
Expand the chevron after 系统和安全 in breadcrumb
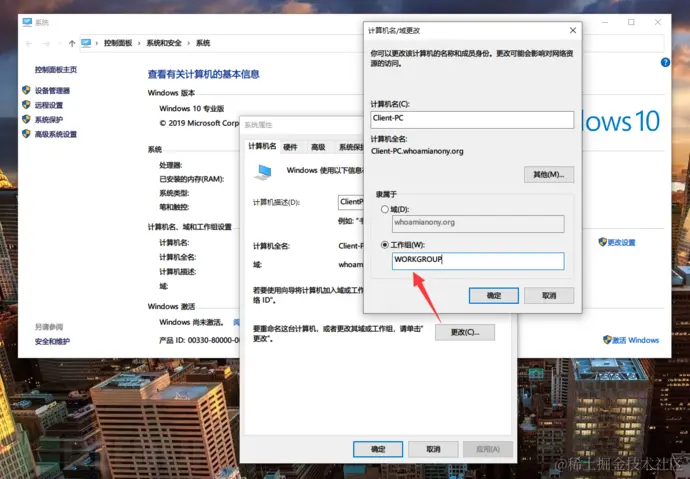pyautogui.click(x=188, y=43)
